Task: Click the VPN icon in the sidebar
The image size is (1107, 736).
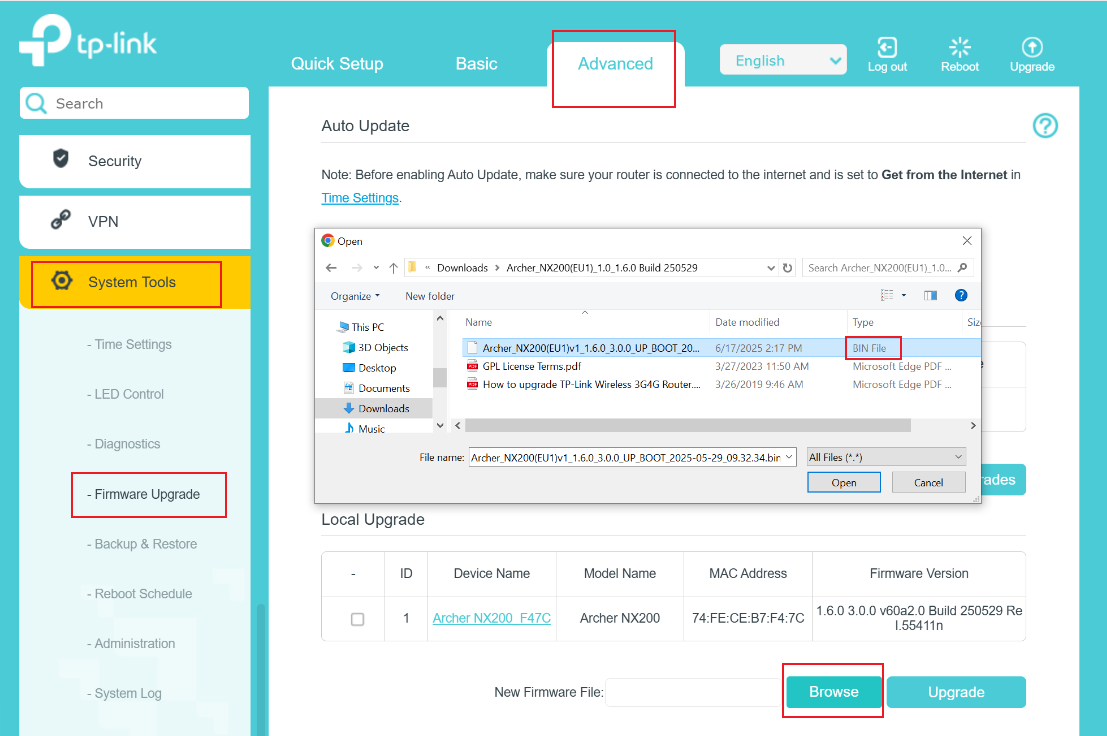Action: point(60,222)
